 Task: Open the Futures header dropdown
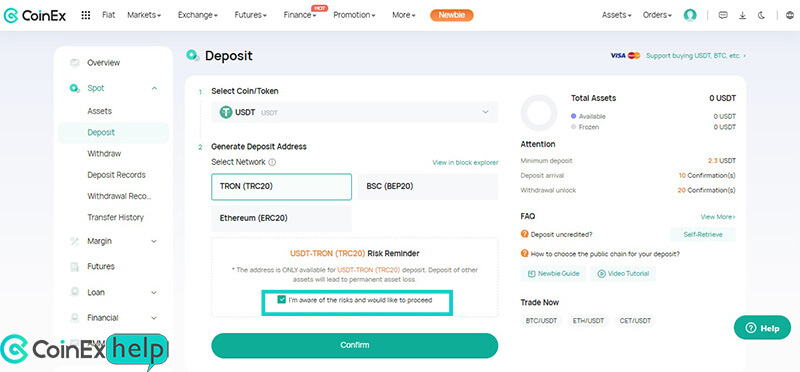(251, 15)
